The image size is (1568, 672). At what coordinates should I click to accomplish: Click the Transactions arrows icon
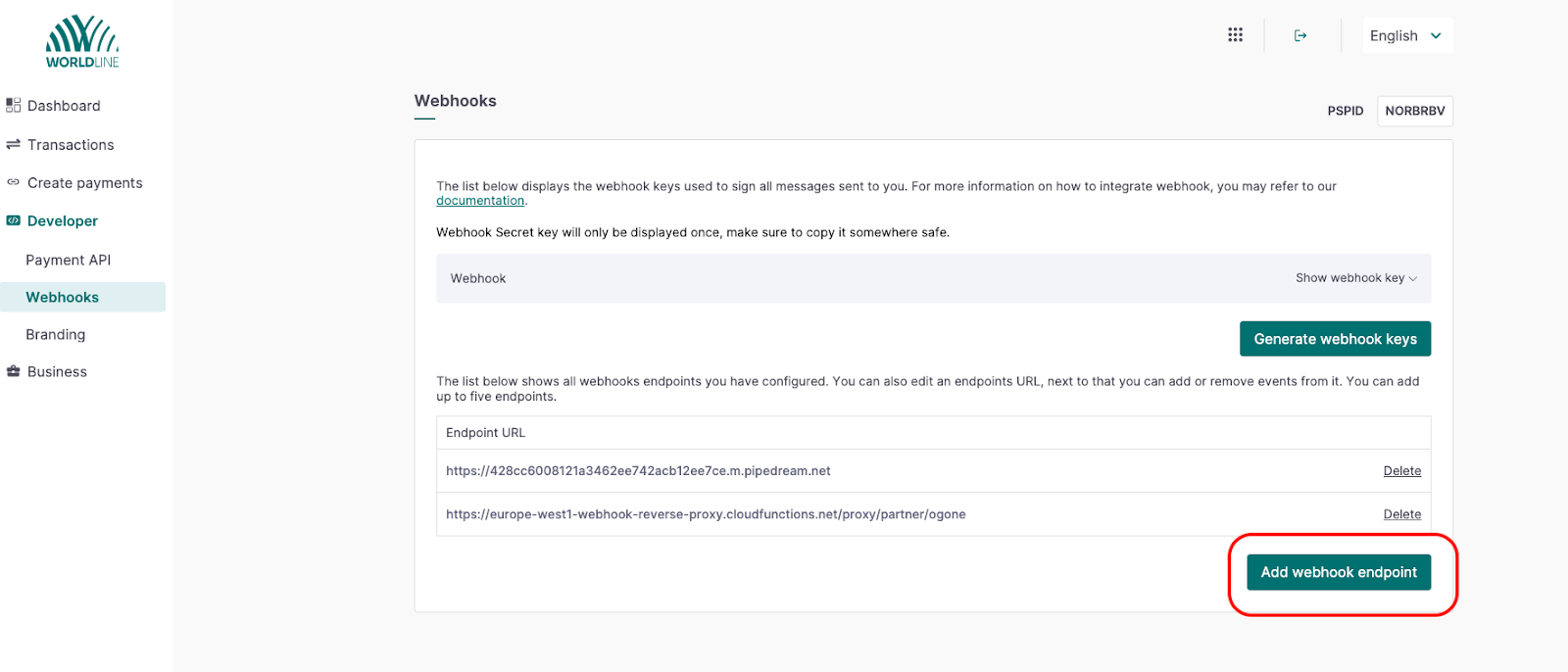coord(14,145)
